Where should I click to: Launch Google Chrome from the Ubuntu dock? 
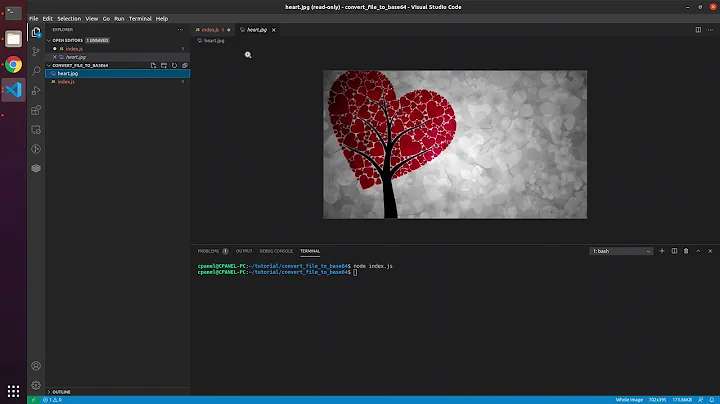click(13, 64)
